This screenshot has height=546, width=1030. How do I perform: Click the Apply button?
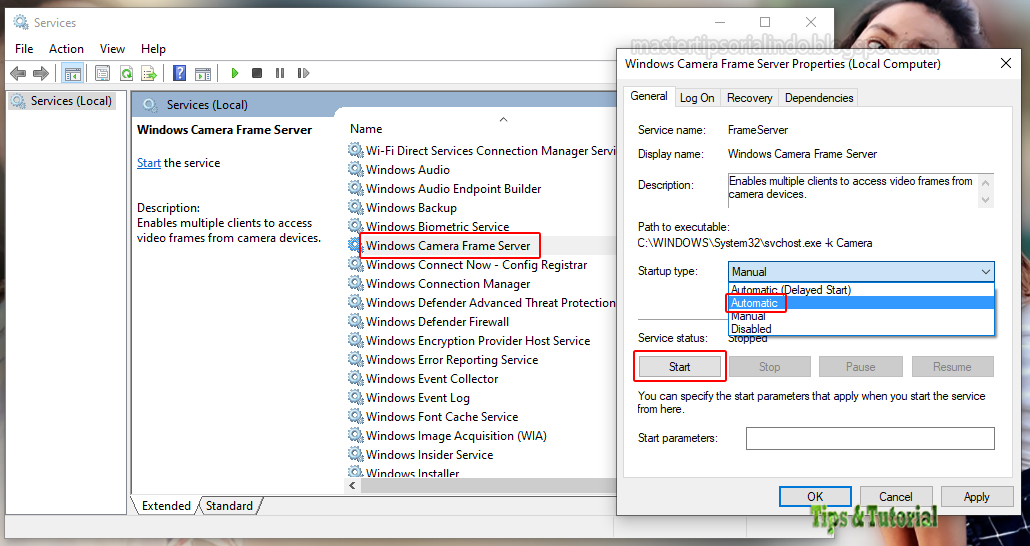[977, 497]
